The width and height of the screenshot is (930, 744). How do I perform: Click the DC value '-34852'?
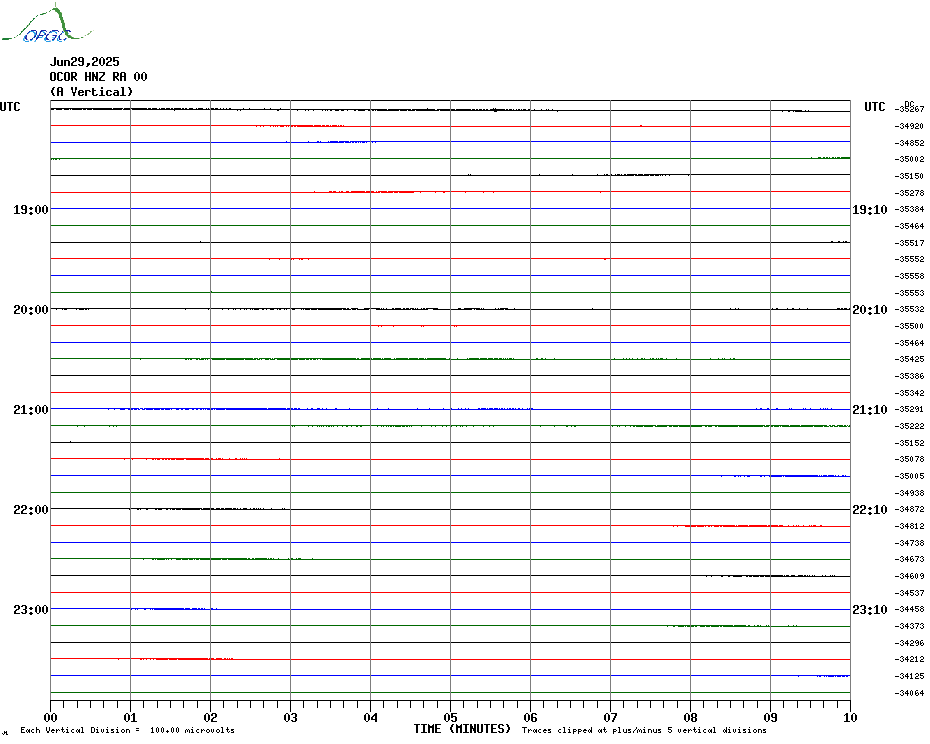[909, 143]
